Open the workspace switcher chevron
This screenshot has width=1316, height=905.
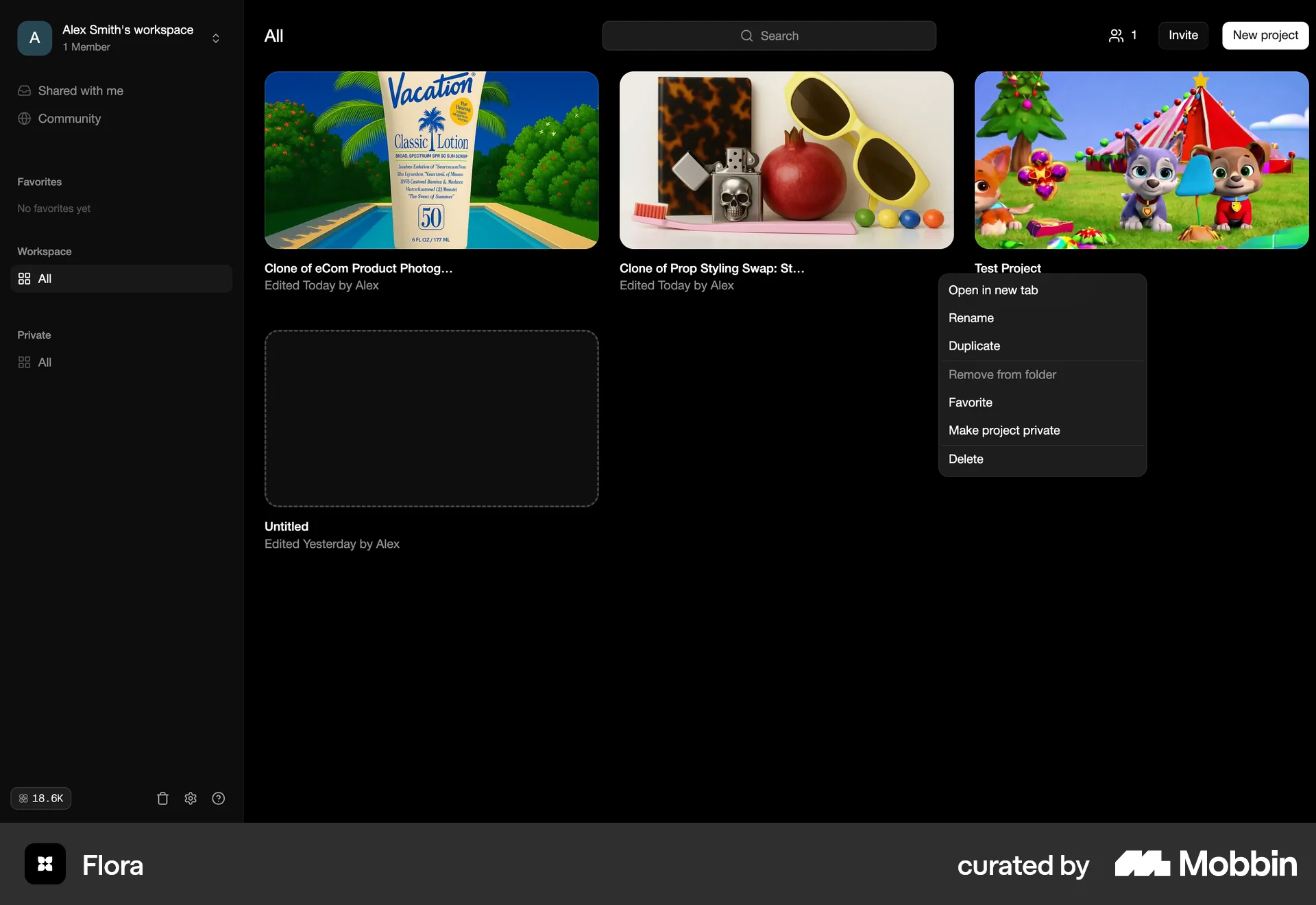tap(215, 38)
